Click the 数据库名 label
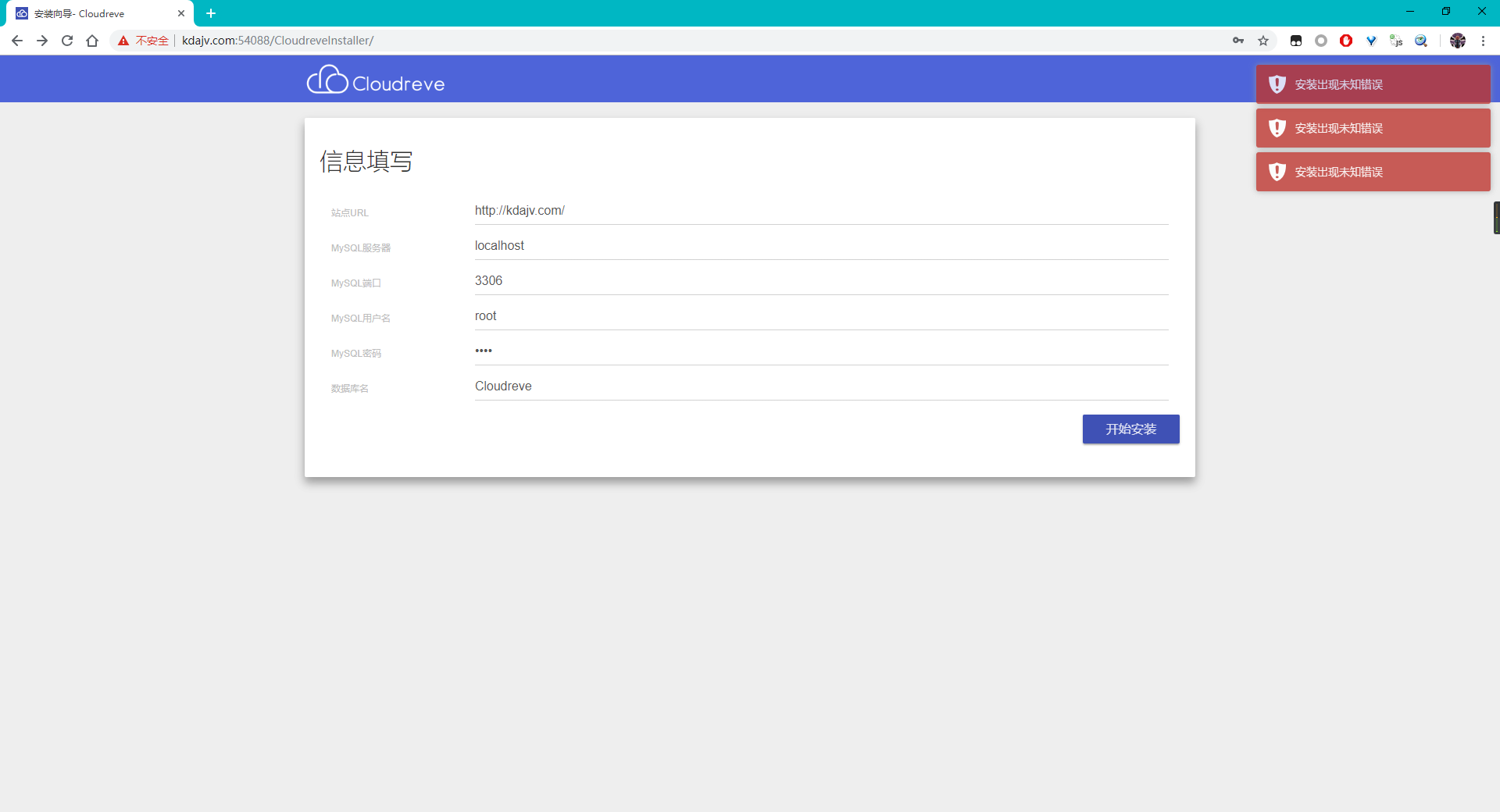The image size is (1500, 812). click(349, 389)
